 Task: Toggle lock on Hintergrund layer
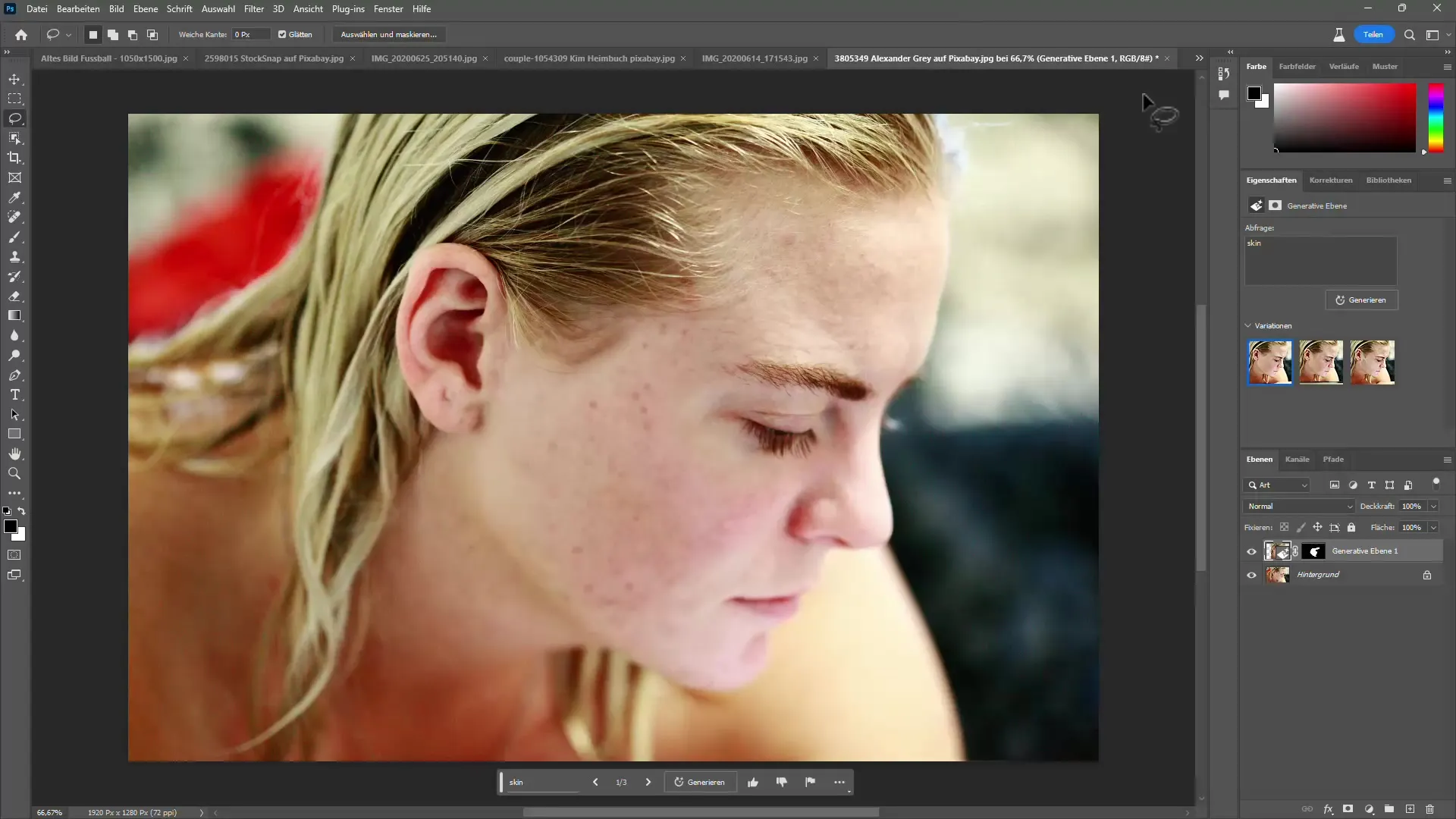1428,574
